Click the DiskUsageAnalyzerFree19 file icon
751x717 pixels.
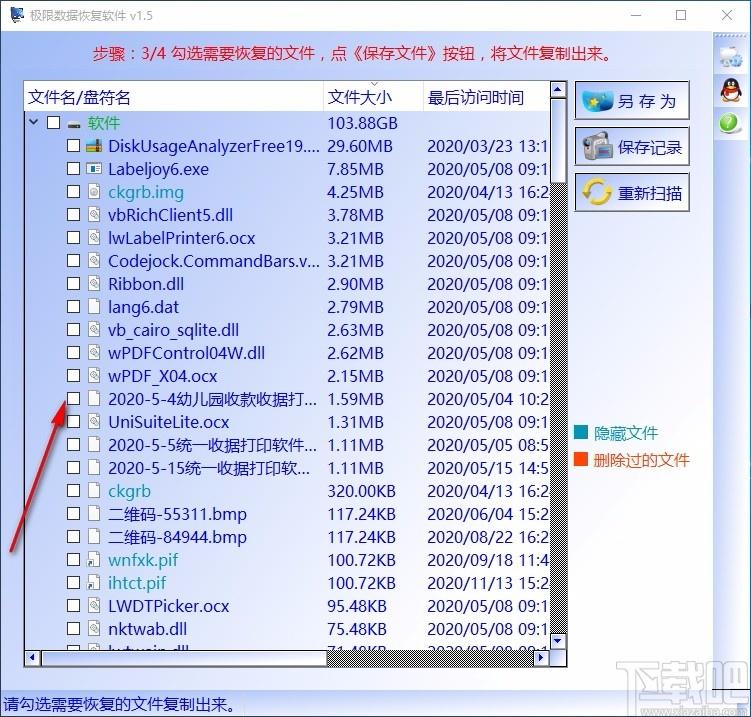[94, 146]
